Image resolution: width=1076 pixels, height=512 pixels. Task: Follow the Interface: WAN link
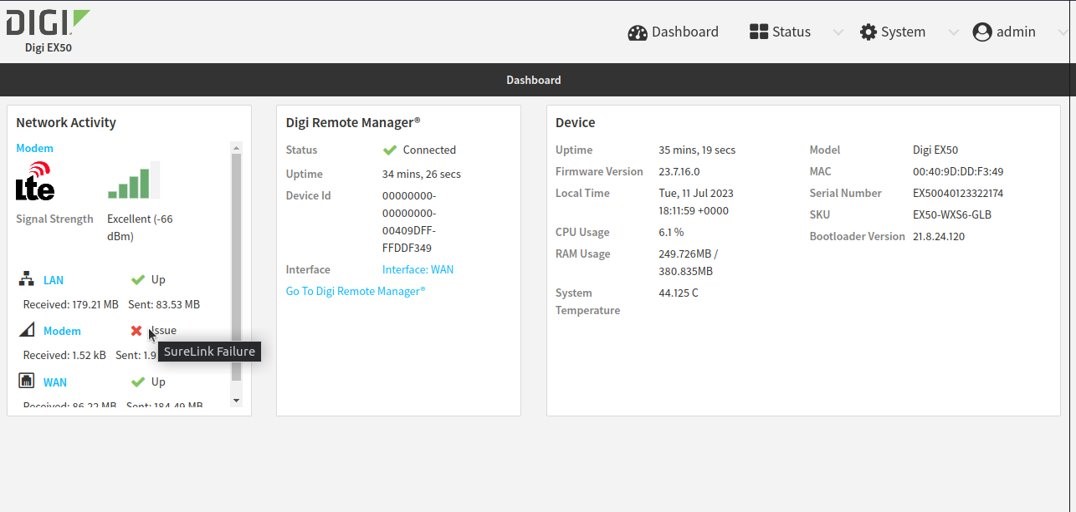(x=418, y=270)
